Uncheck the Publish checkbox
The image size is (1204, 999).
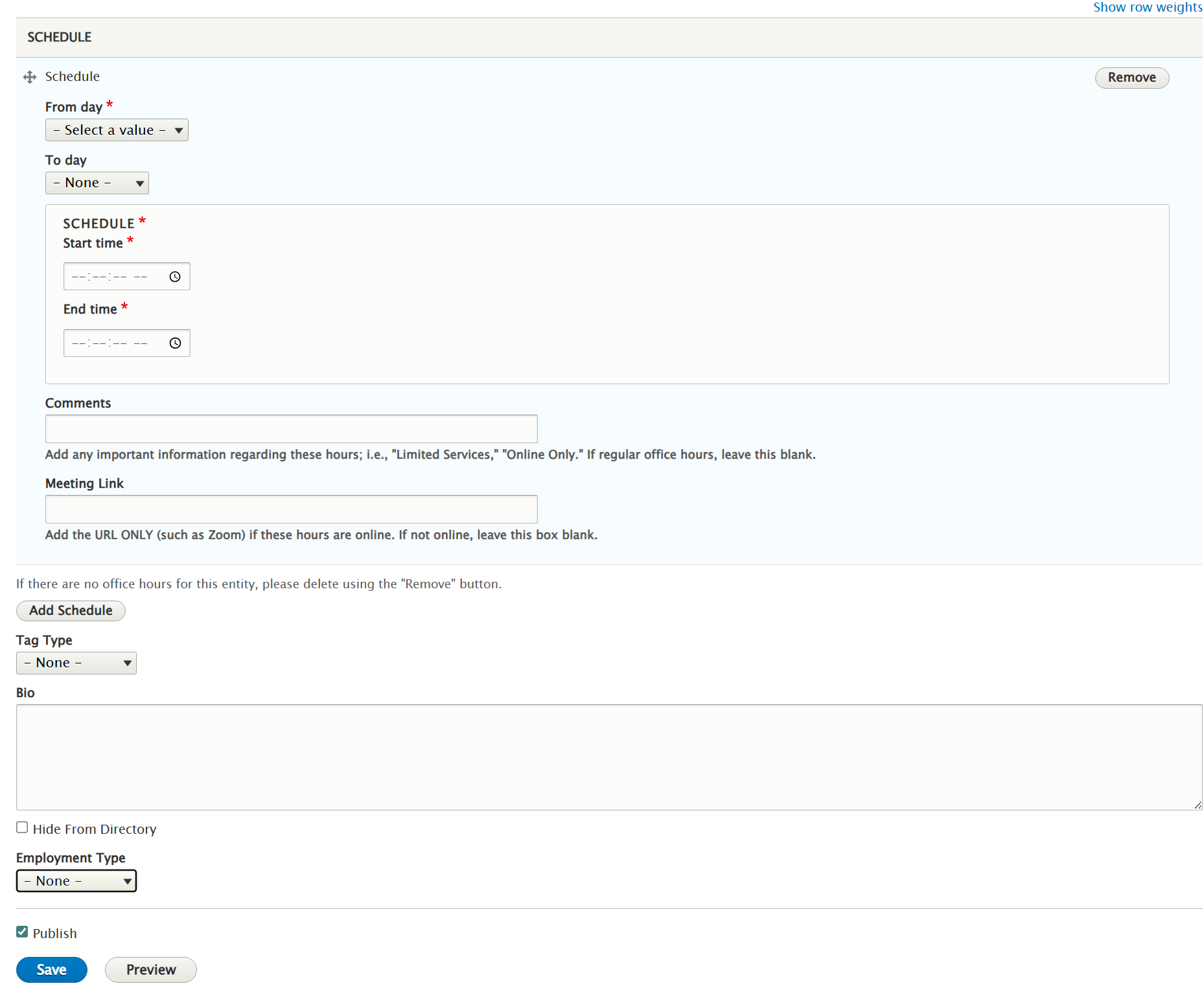[x=21, y=932]
